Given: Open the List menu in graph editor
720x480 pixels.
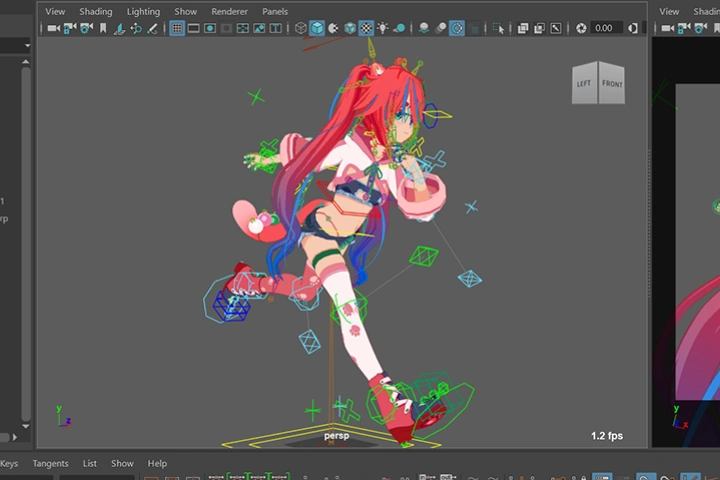Looking at the screenshot, I should [x=90, y=463].
